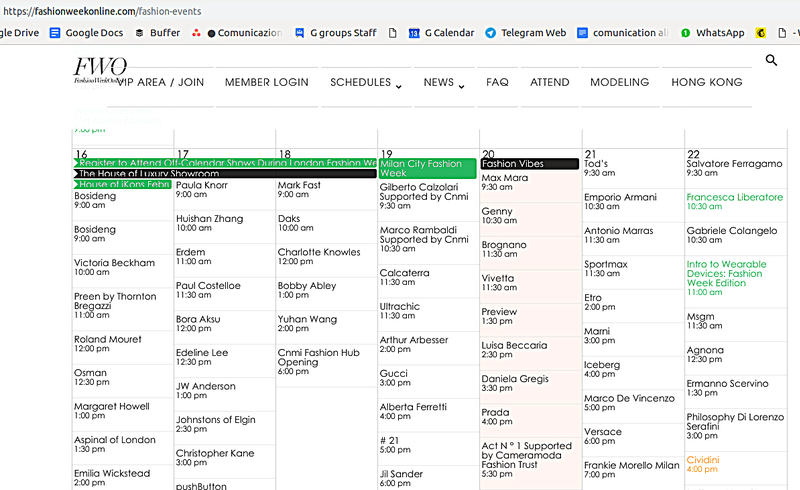Open Fashion Vibes event banner
Viewport: 800px width, 490px height.
[530, 163]
